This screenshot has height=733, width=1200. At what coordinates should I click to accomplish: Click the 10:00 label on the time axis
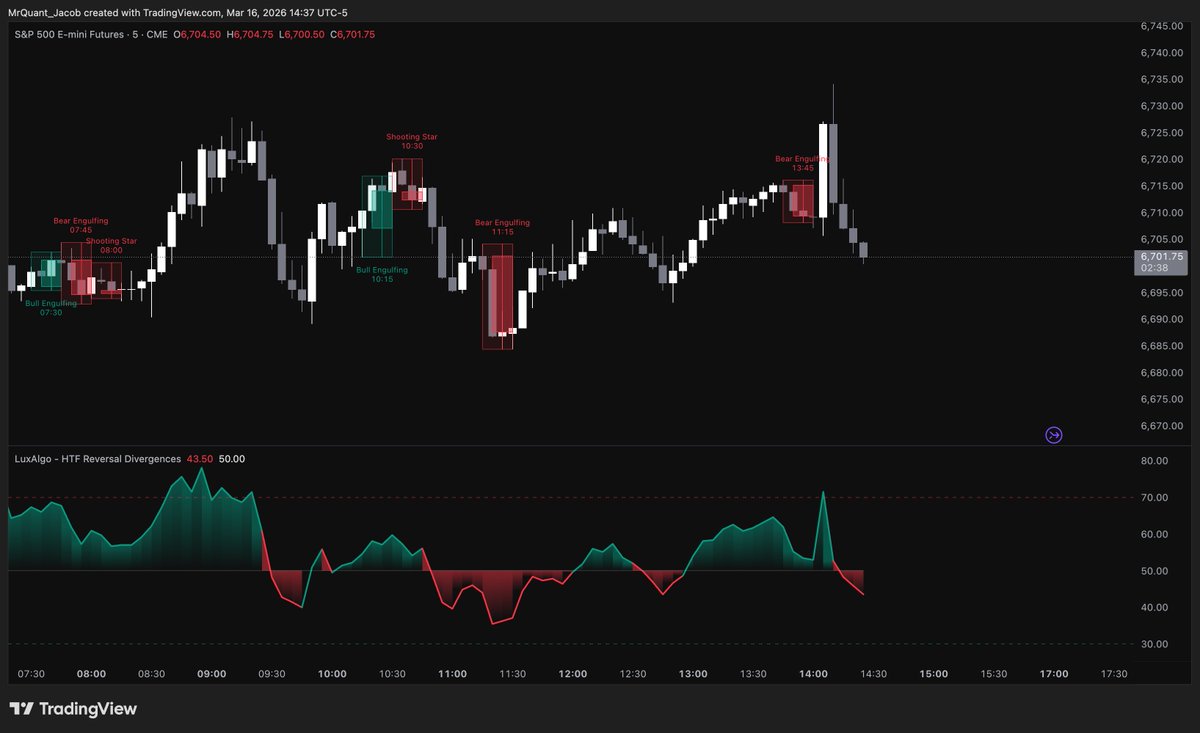332,674
